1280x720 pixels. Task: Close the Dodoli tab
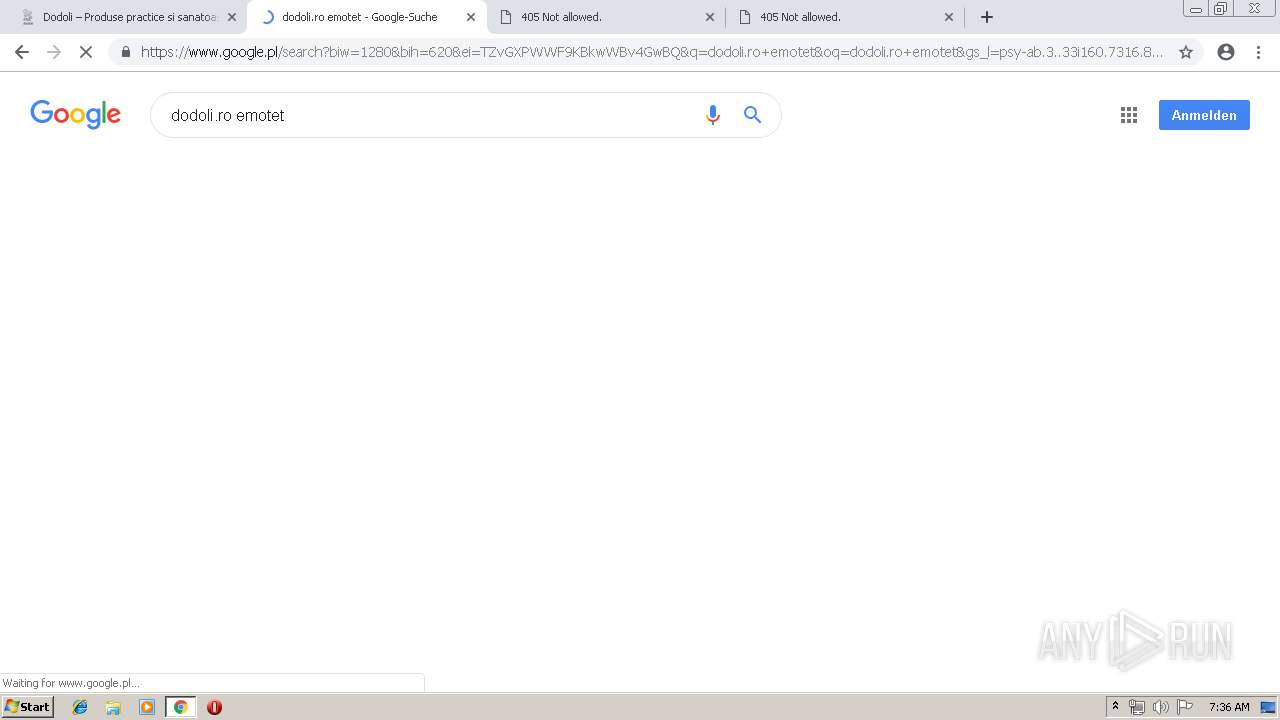click(232, 17)
